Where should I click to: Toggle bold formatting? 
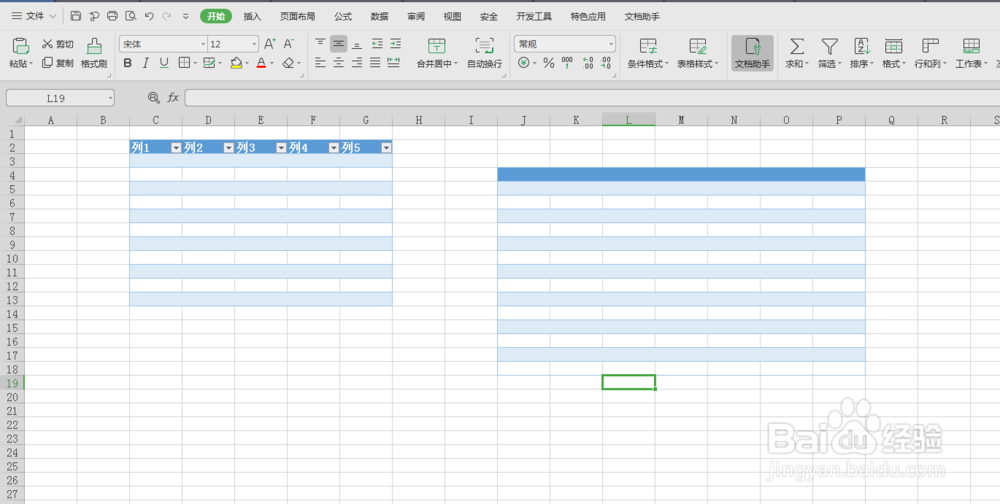tap(128, 63)
